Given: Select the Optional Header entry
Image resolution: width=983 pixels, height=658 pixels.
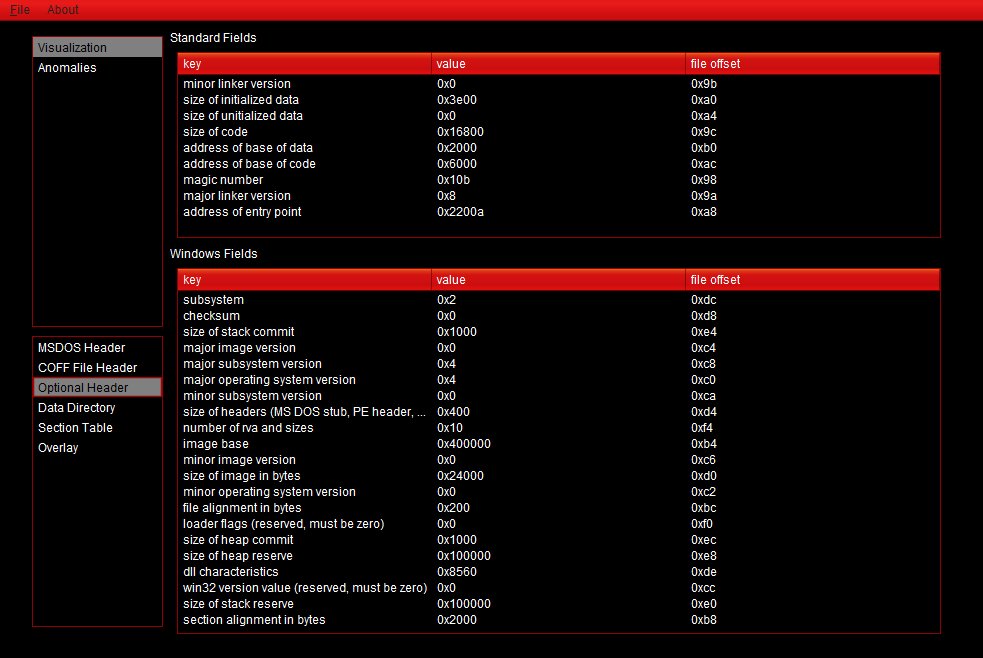Looking at the screenshot, I should tap(97, 388).
